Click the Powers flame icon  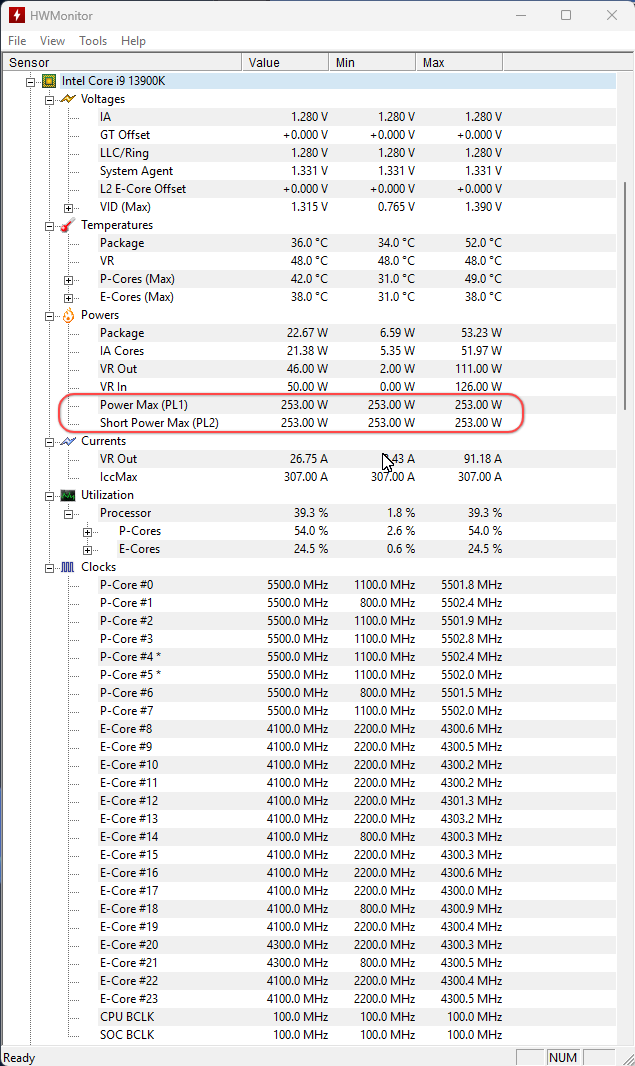click(68, 315)
